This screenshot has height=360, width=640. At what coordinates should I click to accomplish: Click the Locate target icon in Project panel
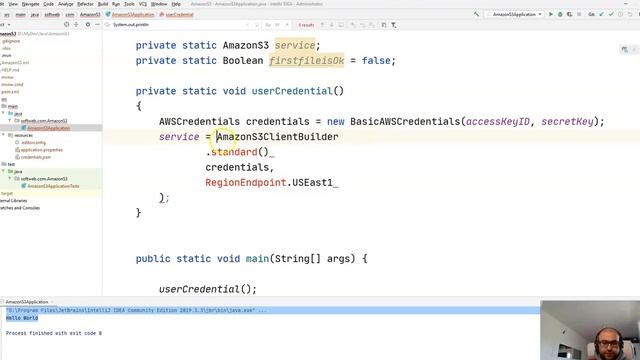[x=67, y=24]
